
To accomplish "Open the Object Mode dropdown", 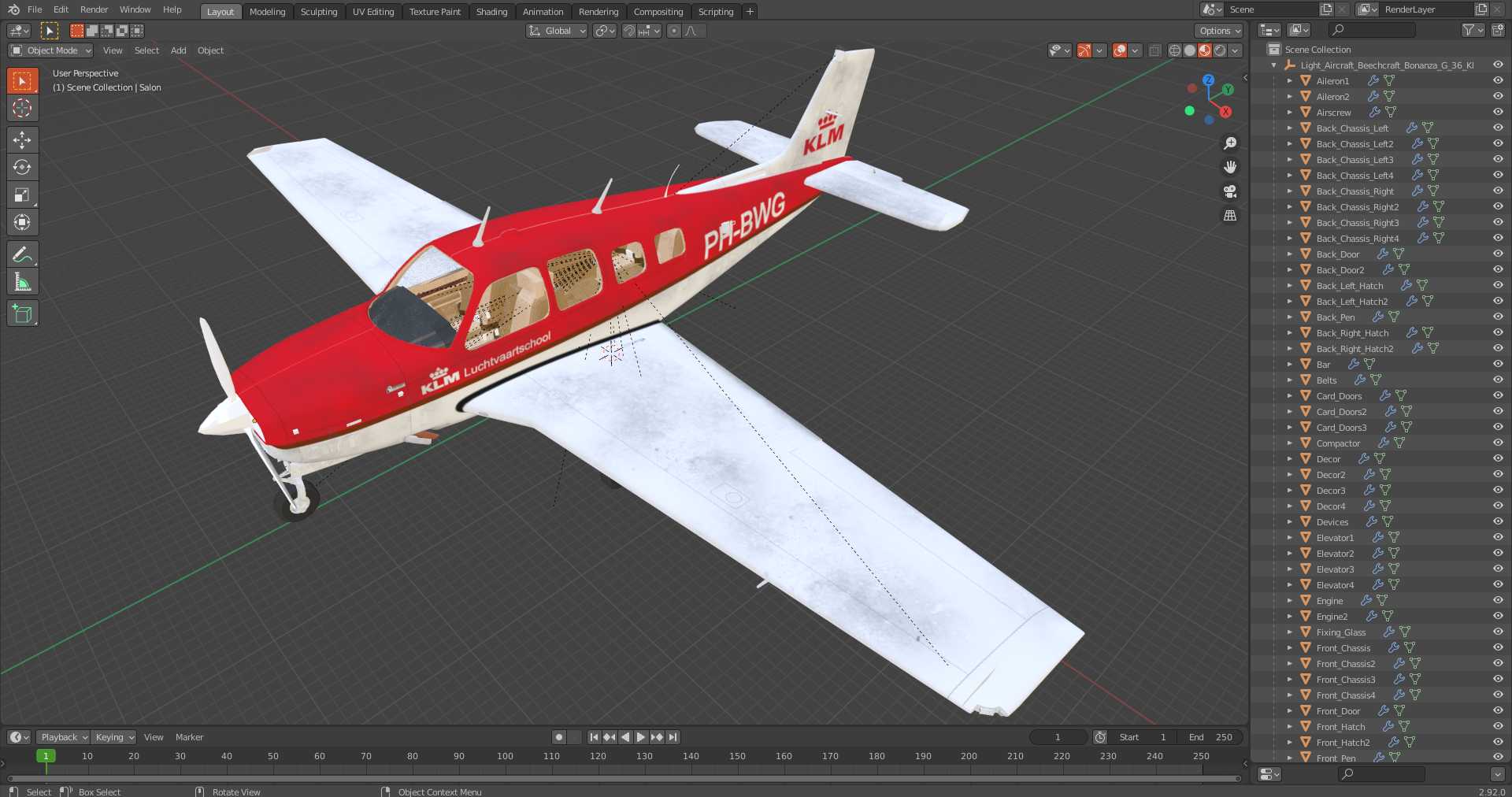I will tap(51, 50).
